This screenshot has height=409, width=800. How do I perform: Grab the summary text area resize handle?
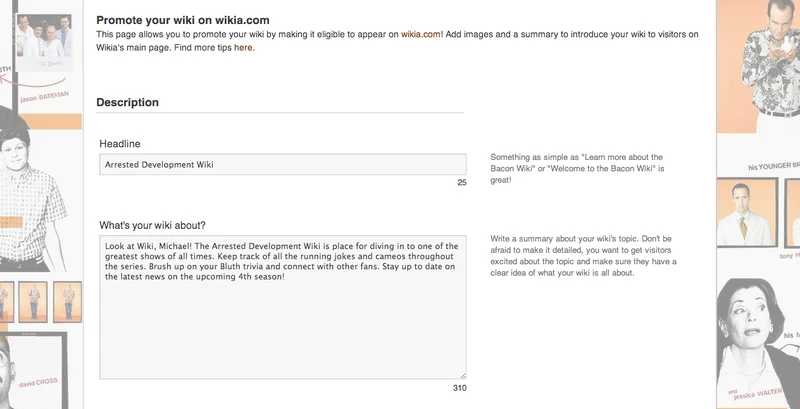[x=462, y=375]
